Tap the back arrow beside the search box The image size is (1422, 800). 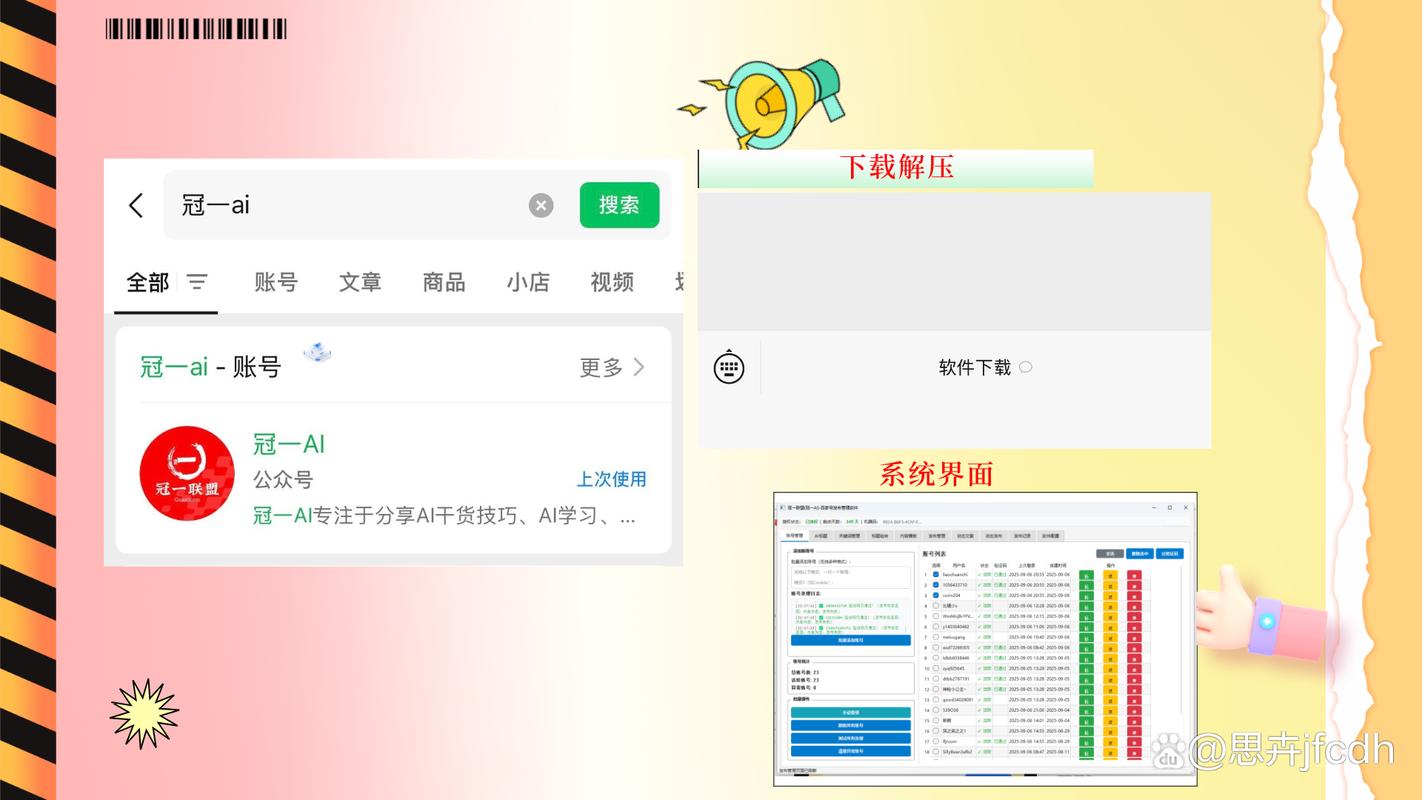point(136,205)
